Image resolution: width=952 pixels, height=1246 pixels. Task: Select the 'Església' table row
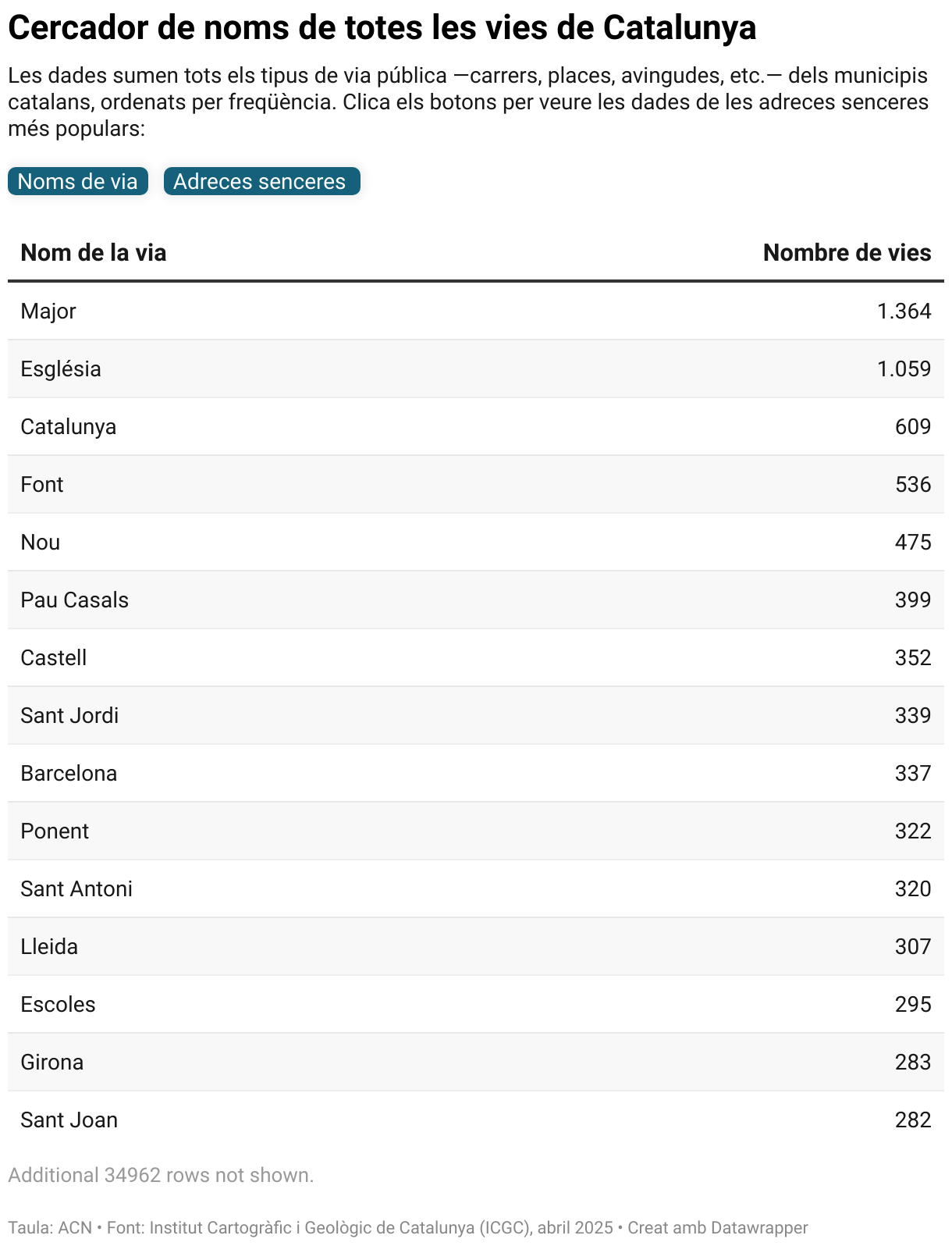(x=61, y=368)
